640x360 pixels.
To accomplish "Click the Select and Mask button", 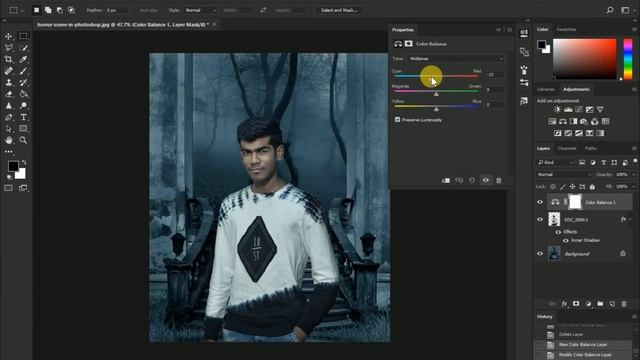I will pos(339,10).
